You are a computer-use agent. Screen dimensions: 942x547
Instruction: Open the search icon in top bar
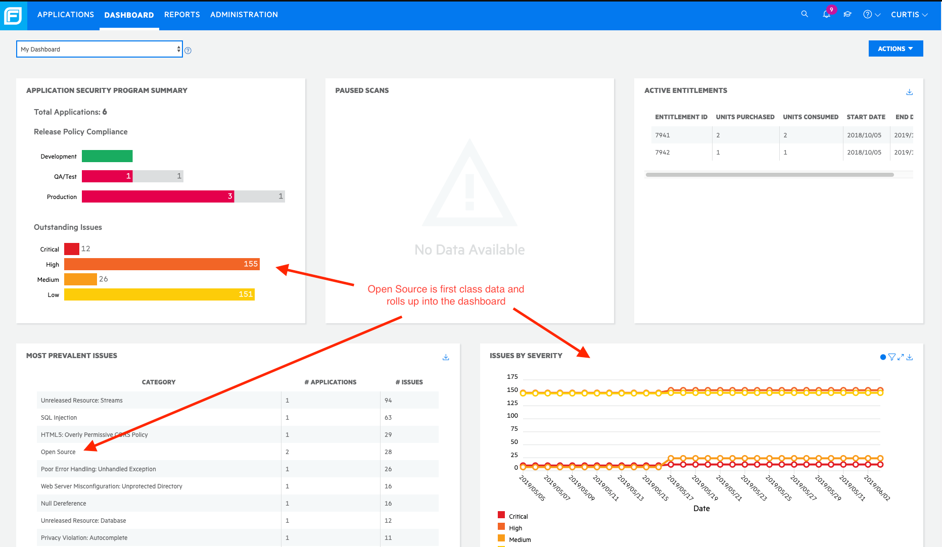(x=804, y=15)
